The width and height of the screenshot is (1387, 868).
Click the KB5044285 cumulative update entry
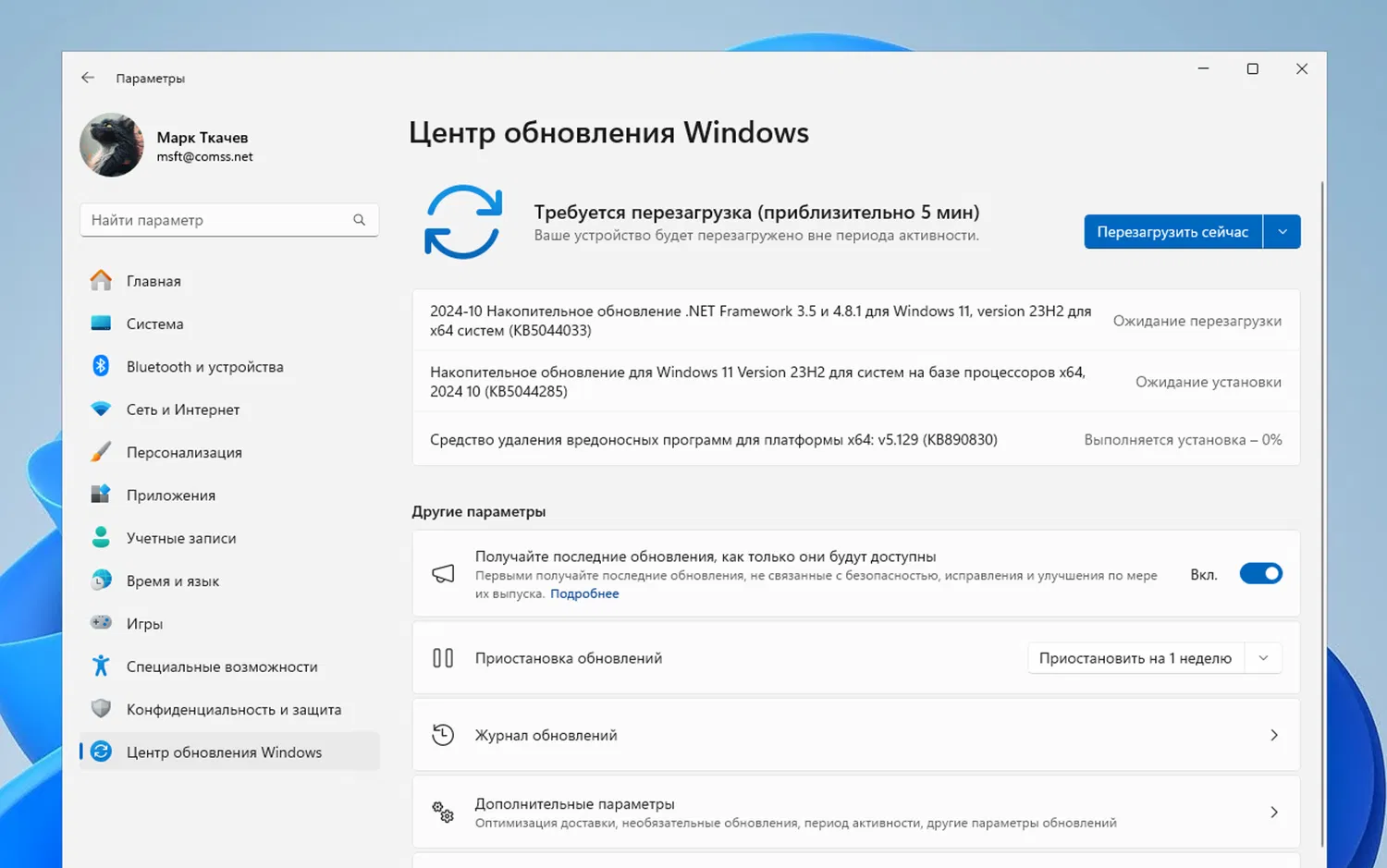[856, 382]
